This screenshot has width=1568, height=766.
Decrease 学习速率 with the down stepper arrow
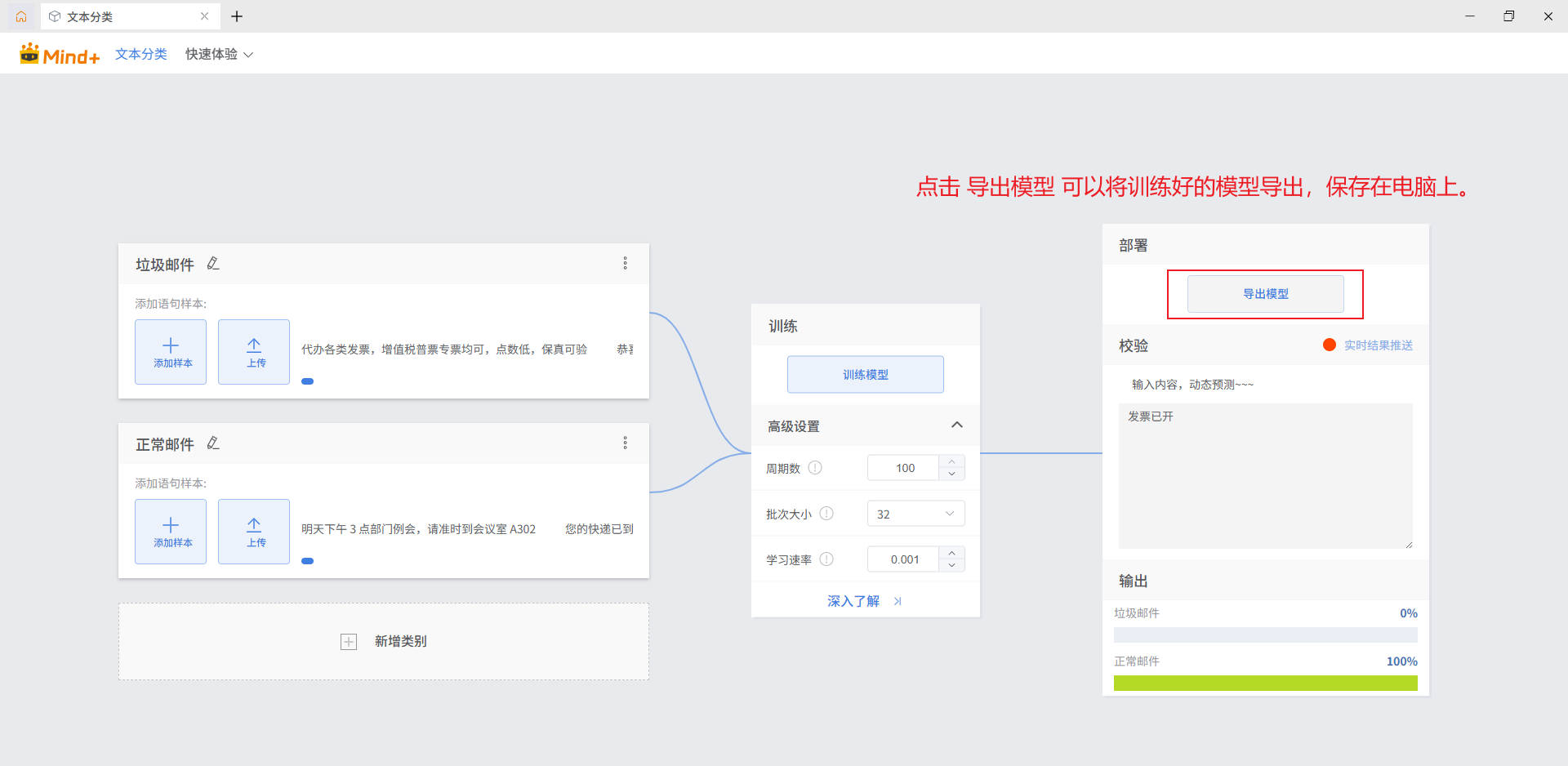point(951,565)
